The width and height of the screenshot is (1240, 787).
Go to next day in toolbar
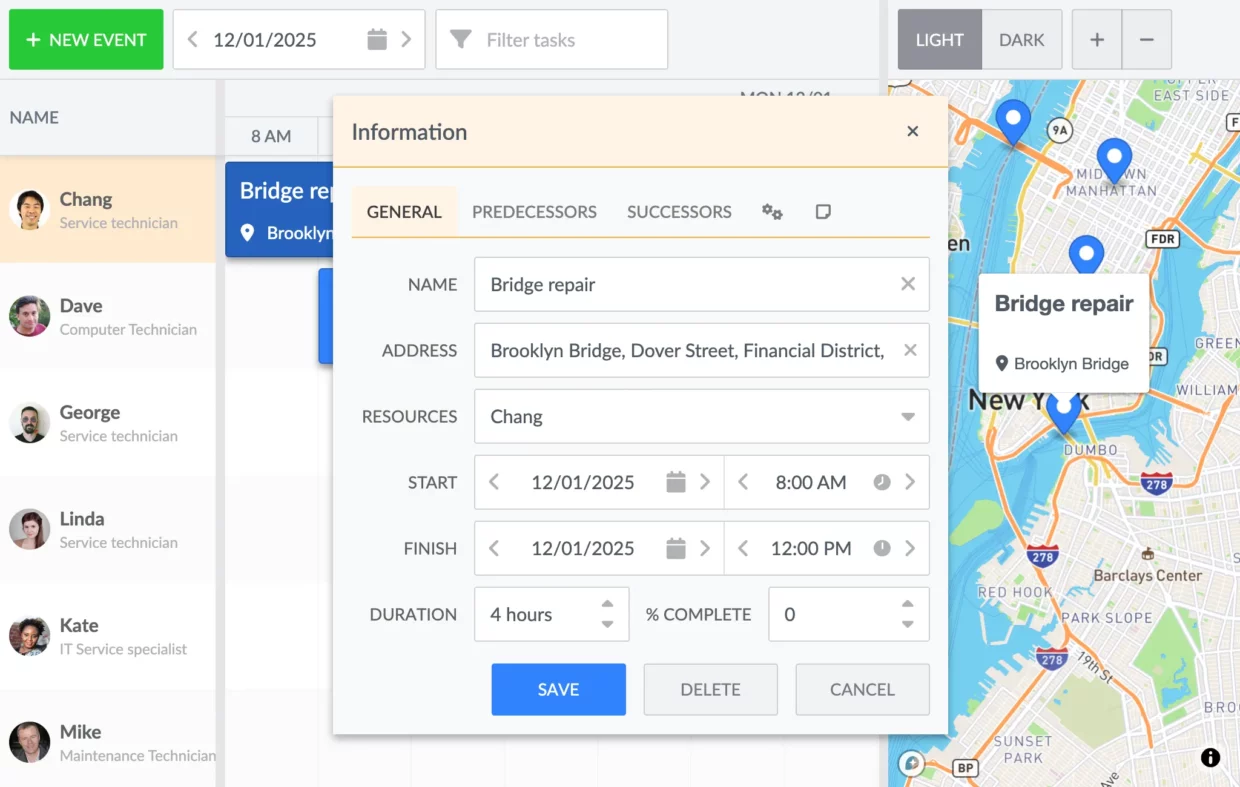point(406,40)
